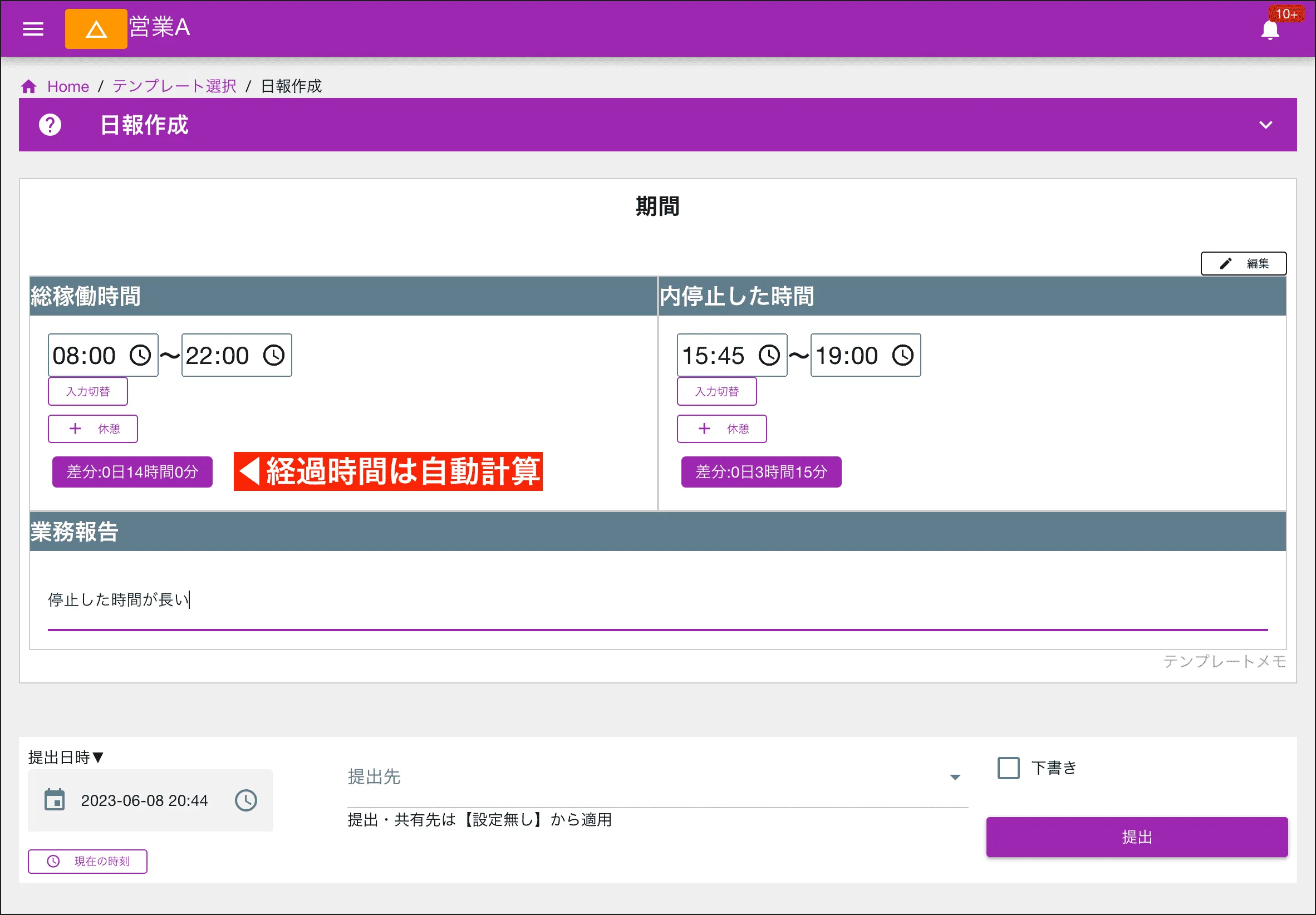Click the Home breadcrumb house icon
Viewport: 1316px width, 915px height.
tap(28, 86)
